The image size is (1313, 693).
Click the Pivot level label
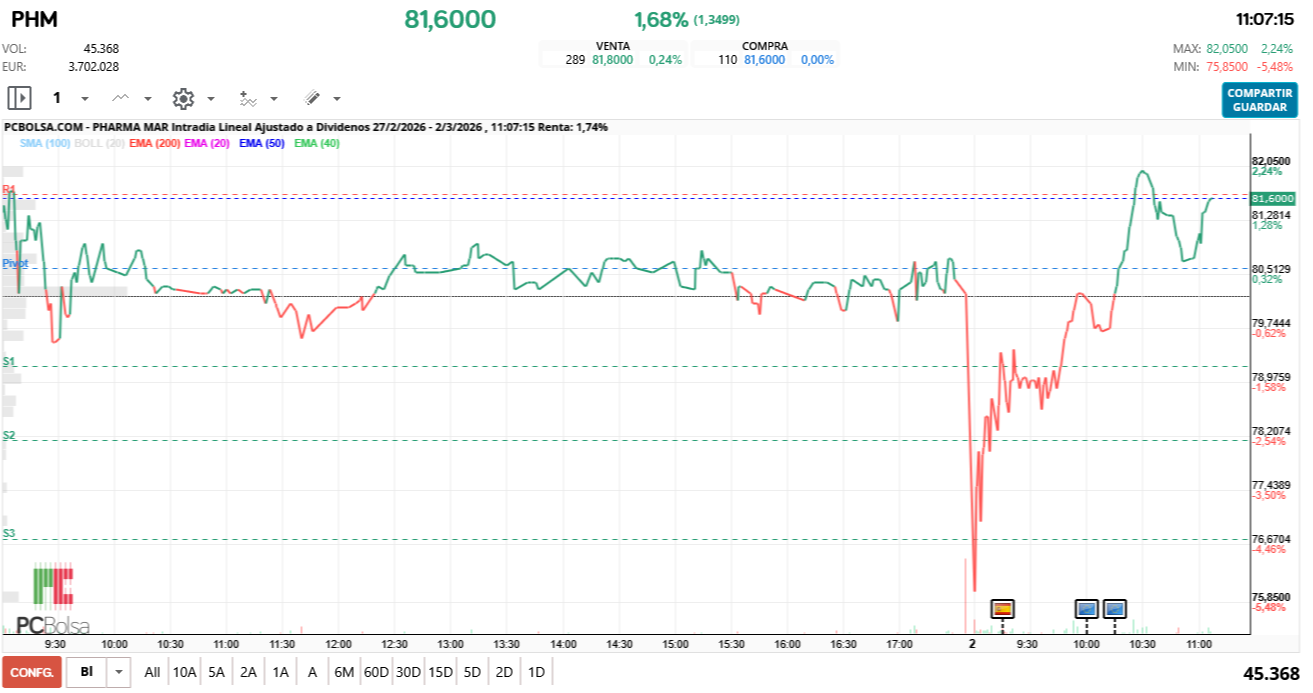pyautogui.click(x=15, y=263)
